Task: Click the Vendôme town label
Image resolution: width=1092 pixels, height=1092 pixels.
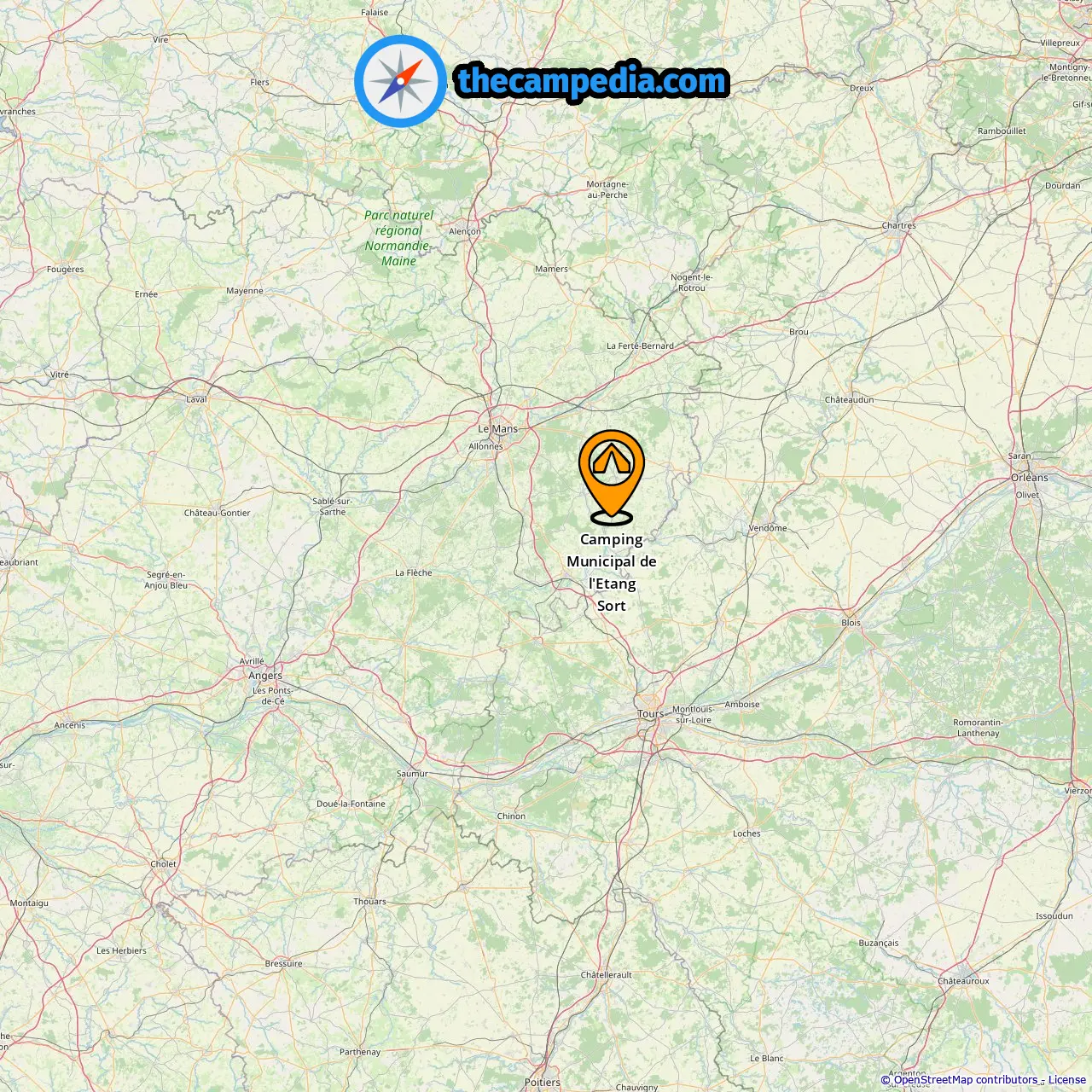Action: coord(768,528)
